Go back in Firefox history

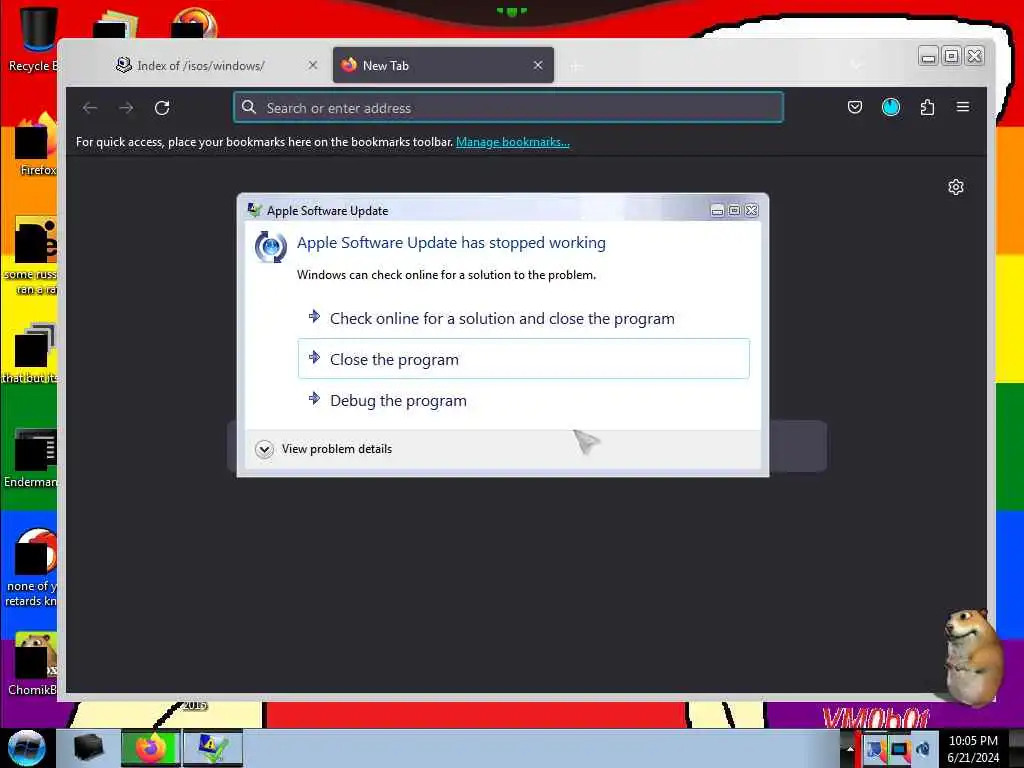[x=90, y=108]
